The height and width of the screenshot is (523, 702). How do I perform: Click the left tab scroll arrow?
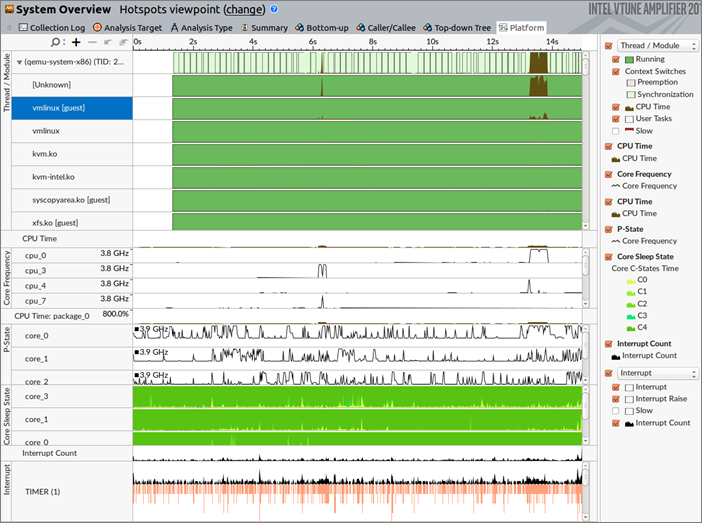click(7, 27)
